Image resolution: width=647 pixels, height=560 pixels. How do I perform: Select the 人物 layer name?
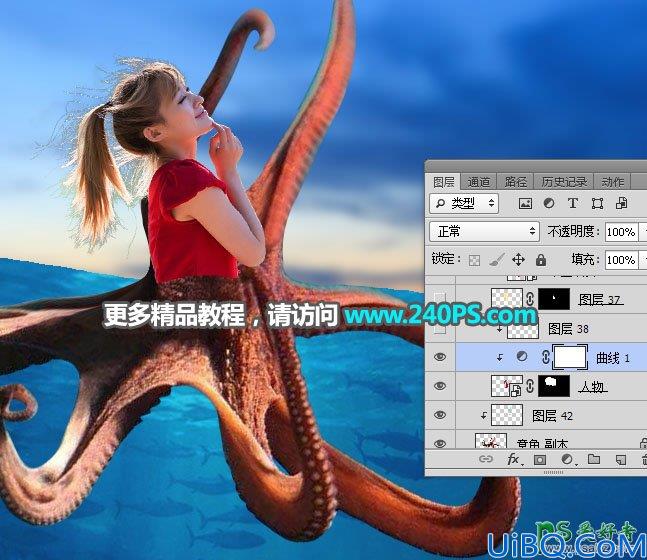coord(593,387)
